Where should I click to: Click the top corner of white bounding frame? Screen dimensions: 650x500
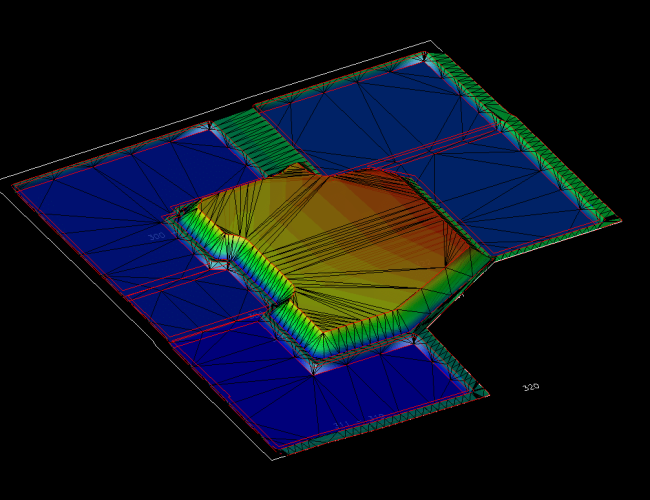(x=431, y=41)
